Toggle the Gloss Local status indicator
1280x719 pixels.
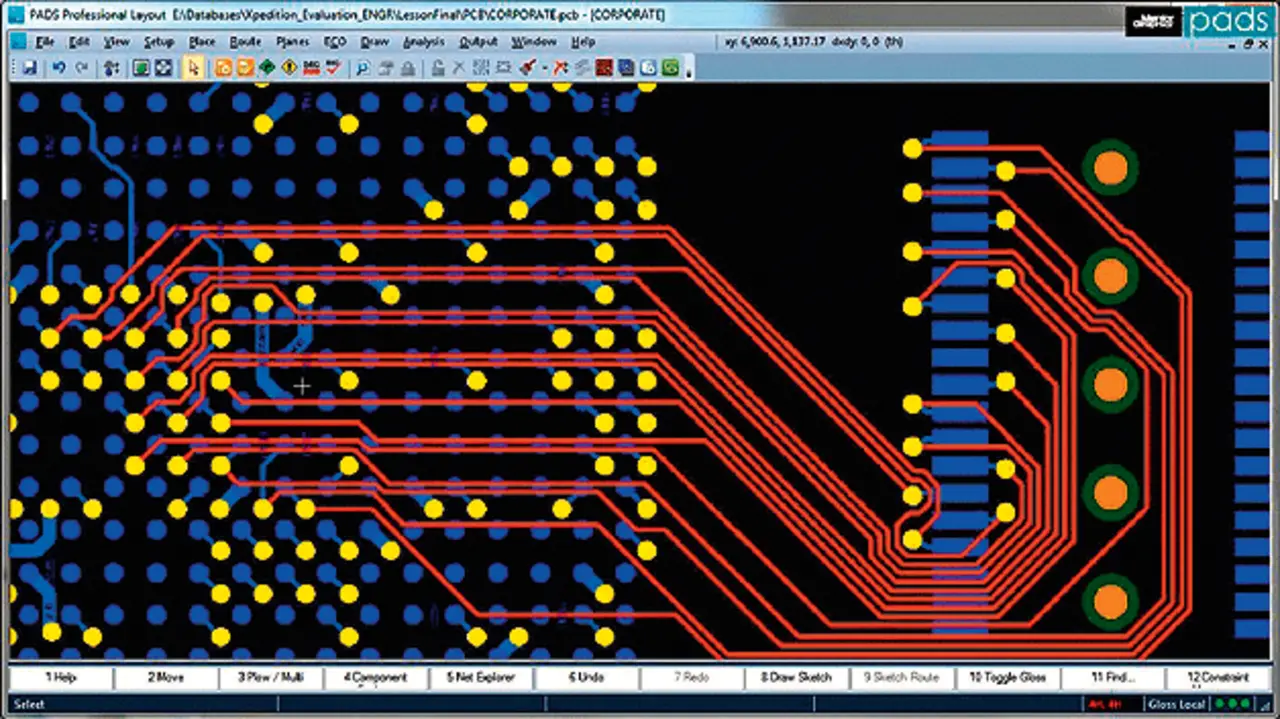point(1175,704)
